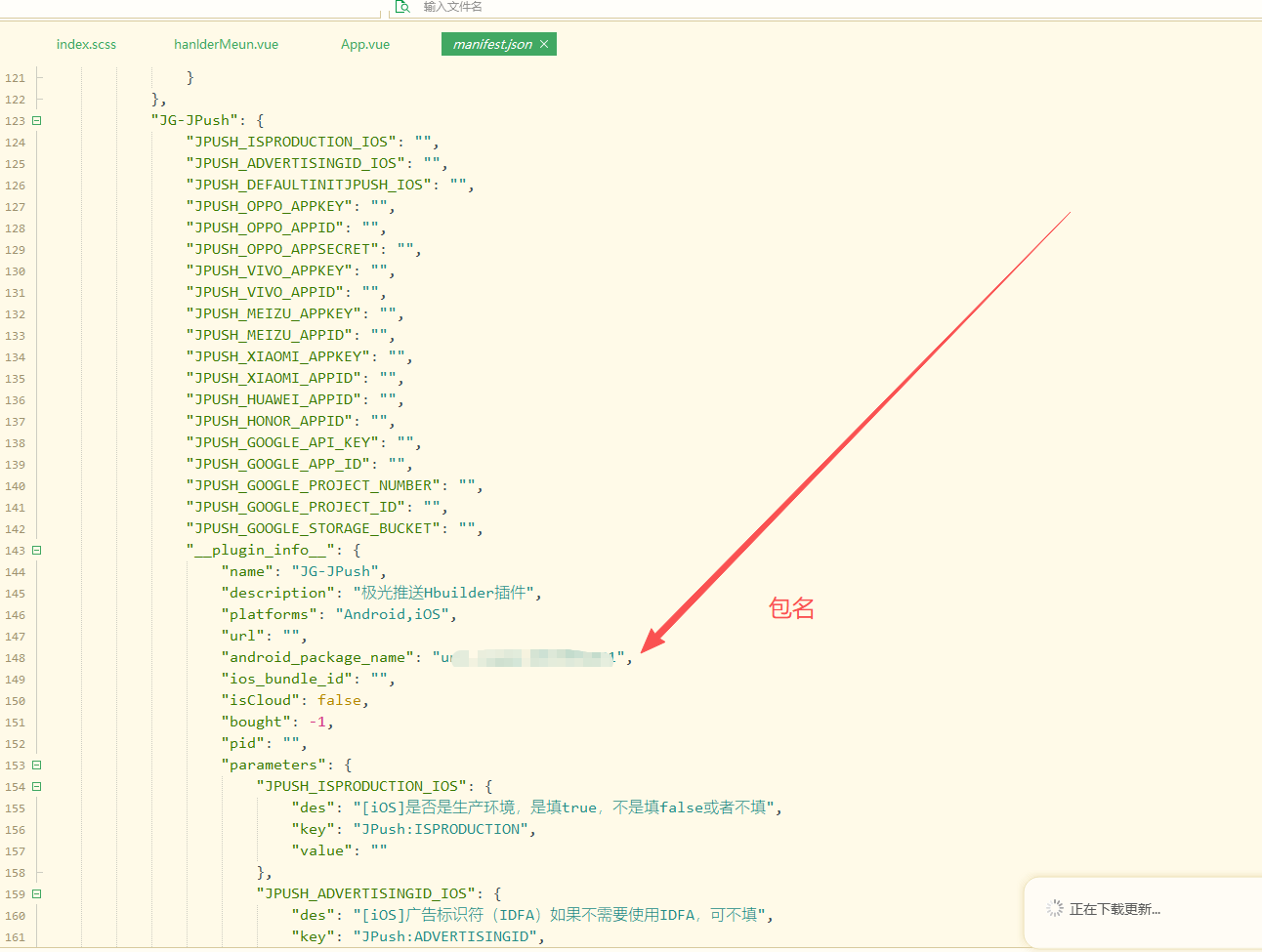Collapse the __plugin_info__ block at line 143
This screenshot has height=952, width=1262.
[37, 551]
